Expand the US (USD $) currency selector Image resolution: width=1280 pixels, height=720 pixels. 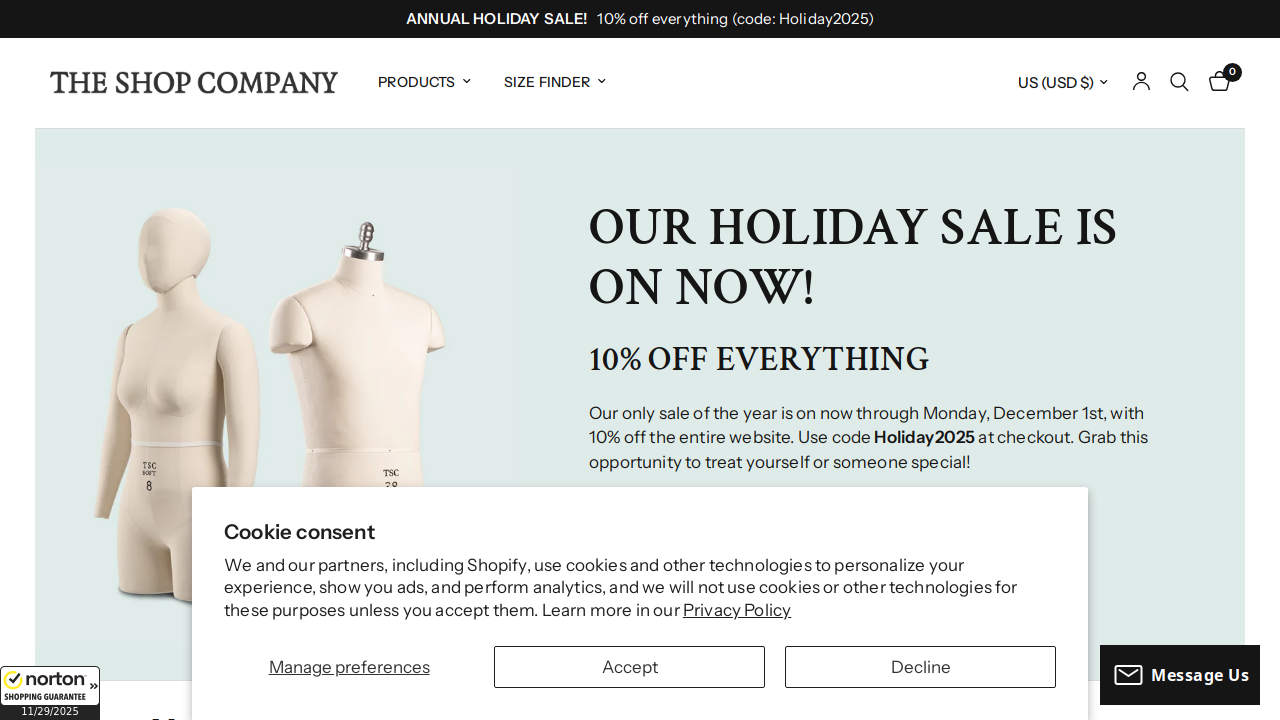point(1062,82)
